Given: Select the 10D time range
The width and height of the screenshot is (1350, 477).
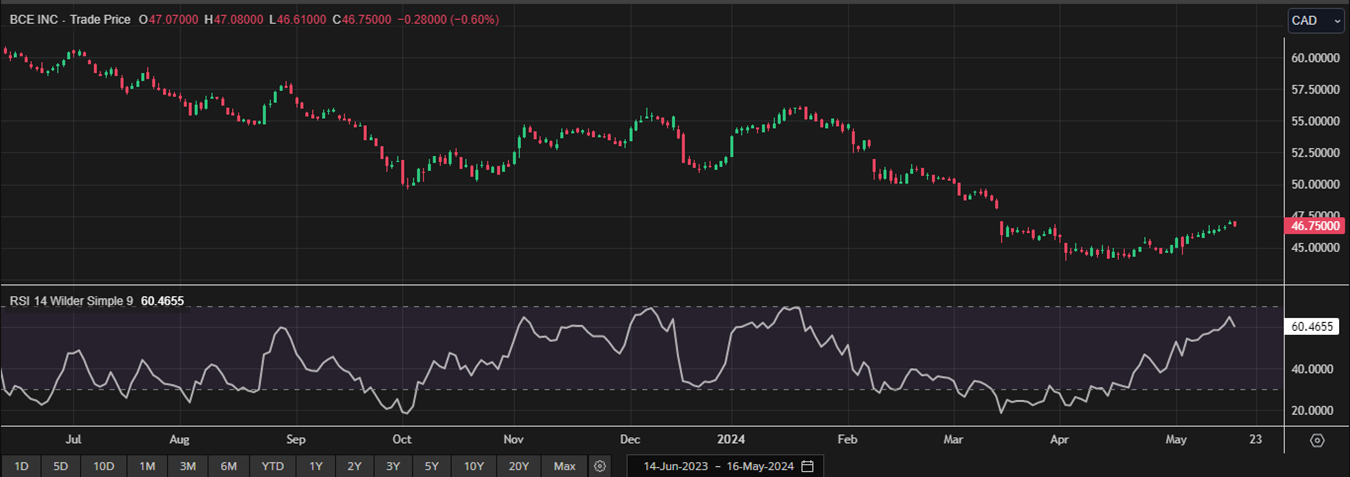Looking at the screenshot, I should click(104, 466).
